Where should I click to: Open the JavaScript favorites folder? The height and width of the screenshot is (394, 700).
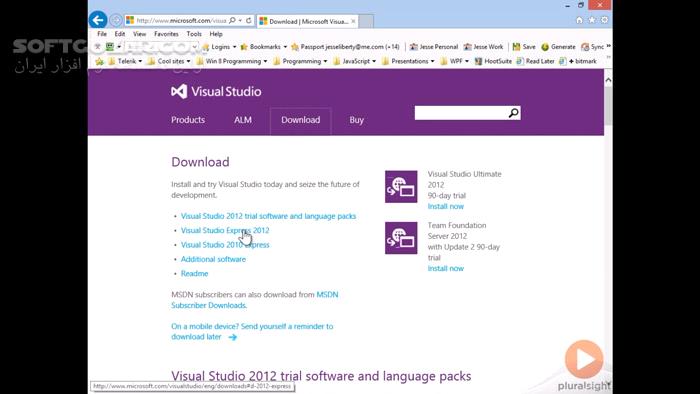coord(354,62)
